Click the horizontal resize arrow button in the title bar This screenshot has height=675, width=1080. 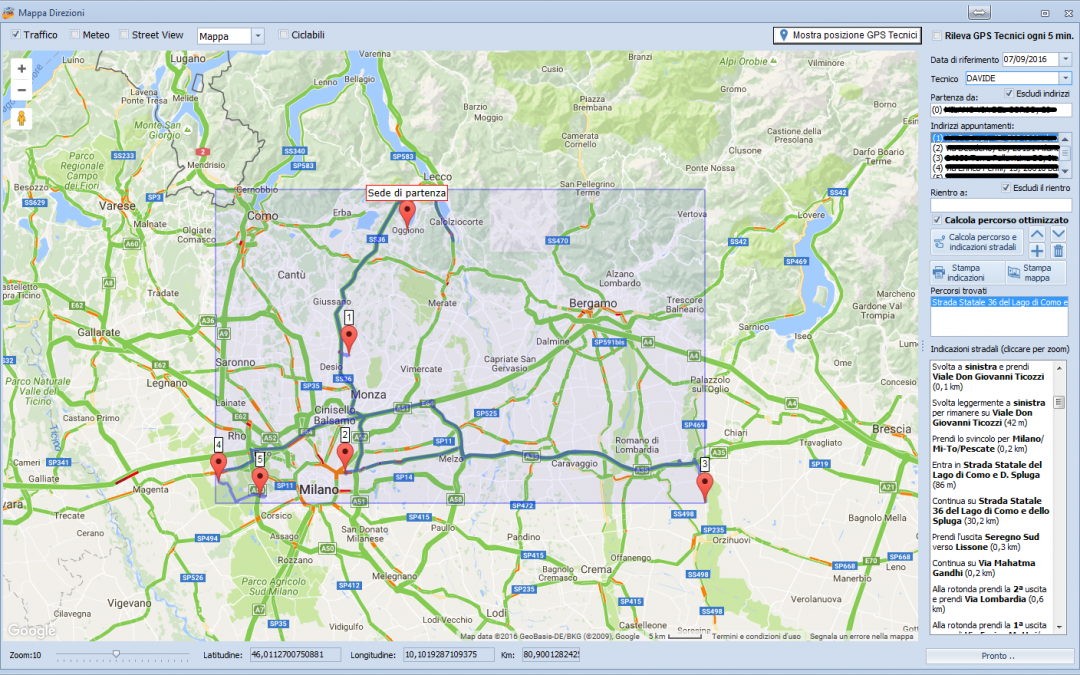coord(979,12)
